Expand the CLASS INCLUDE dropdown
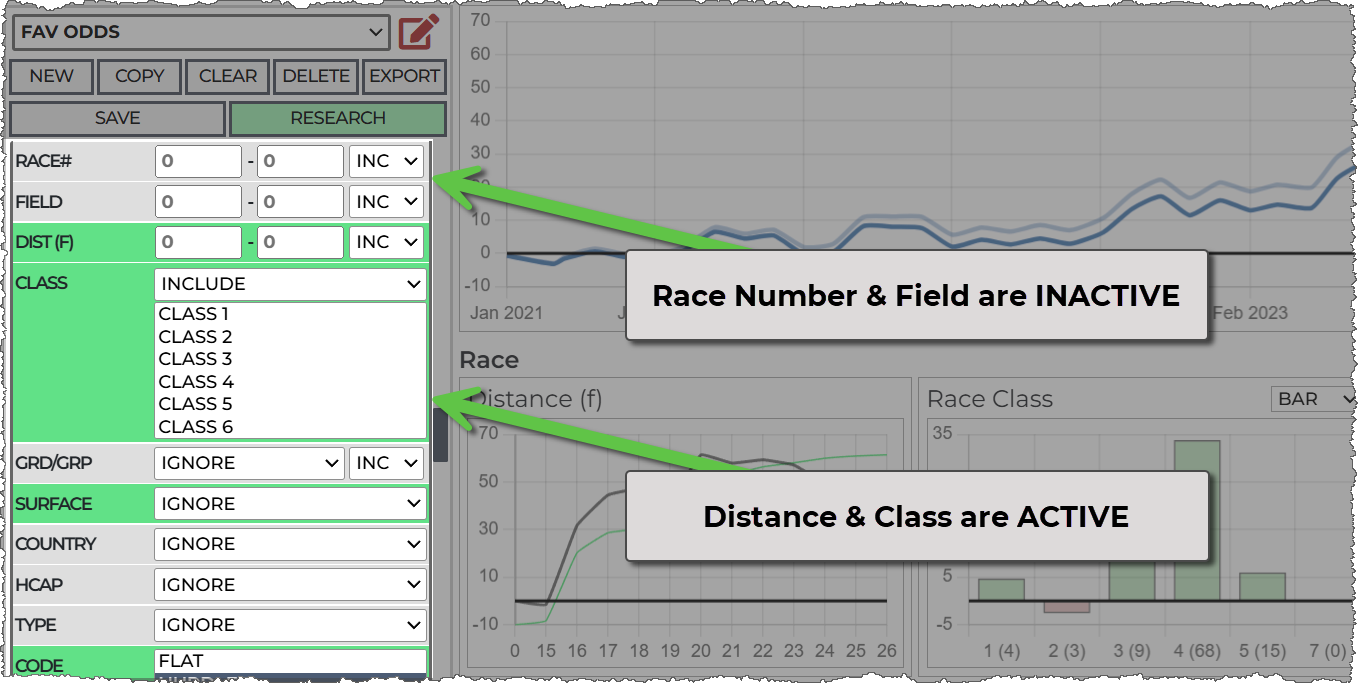Image resolution: width=1358 pixels, height=683 pixels. click(290, 284)
